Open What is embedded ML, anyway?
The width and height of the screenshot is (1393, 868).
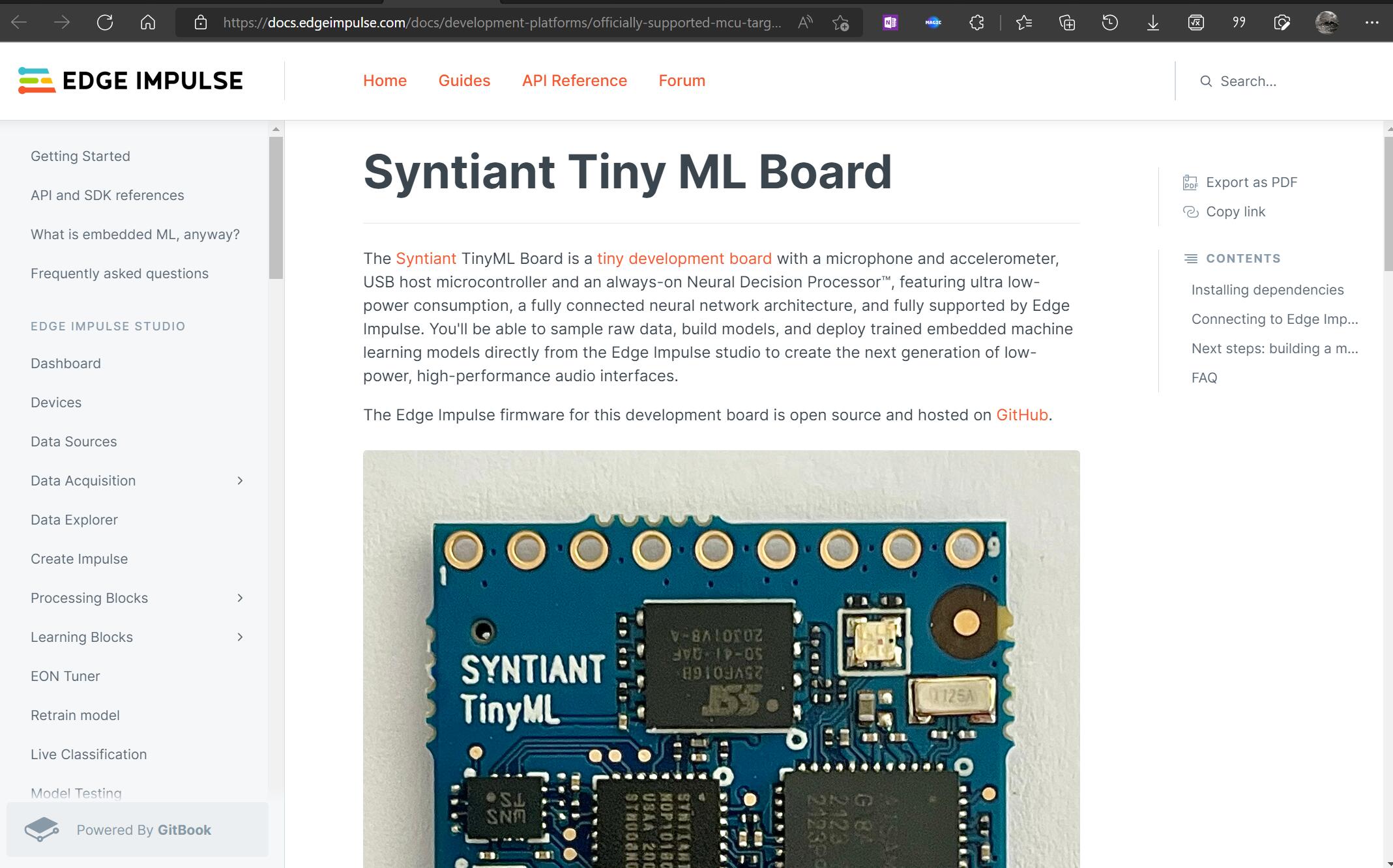coord(135,235)
